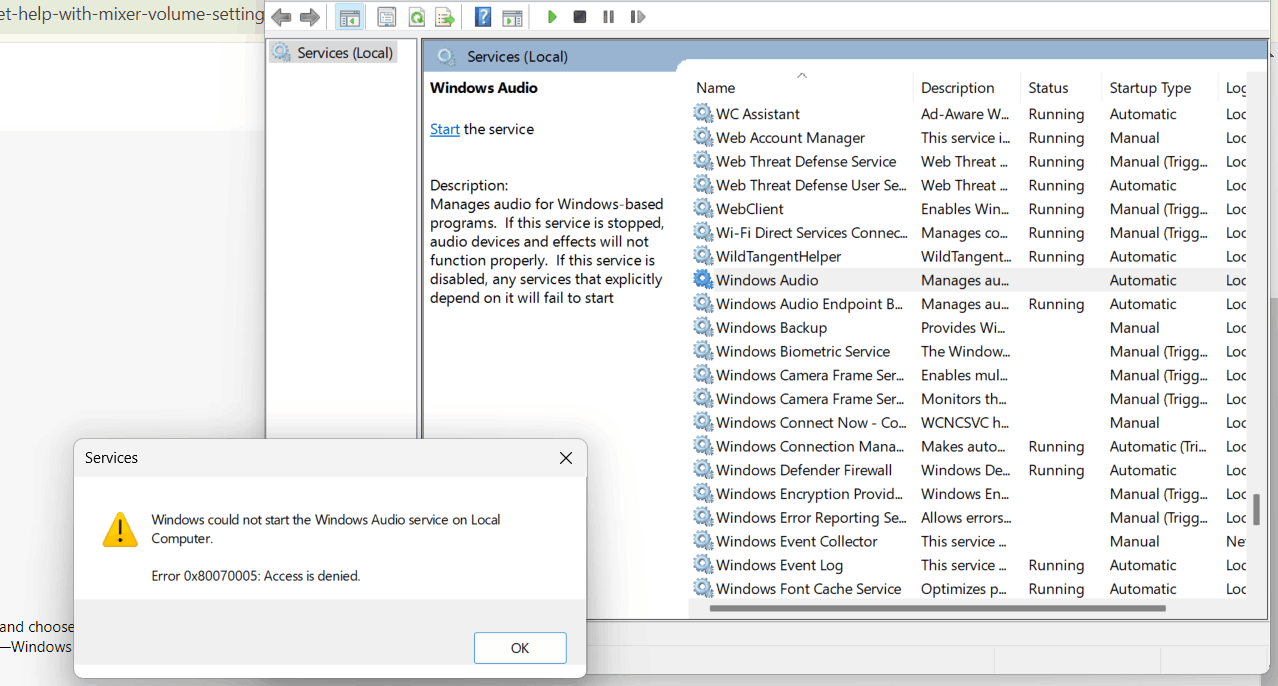The width and height of the screenshot is (1278, 686).
Task: Click the gear icon beside WebClient
Action: [x=703, y=208]
